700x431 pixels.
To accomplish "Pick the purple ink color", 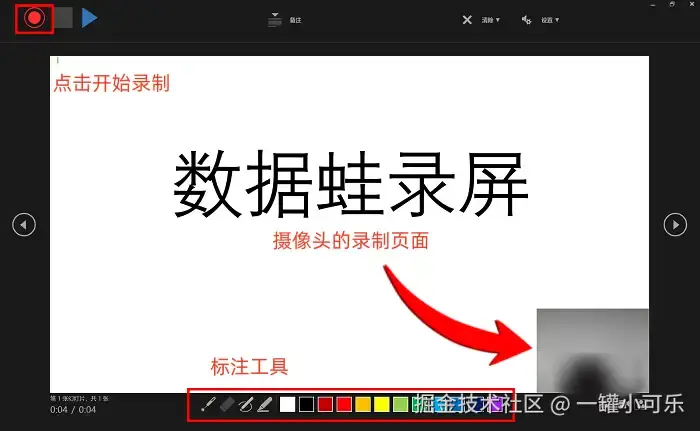I will [494, 405].
